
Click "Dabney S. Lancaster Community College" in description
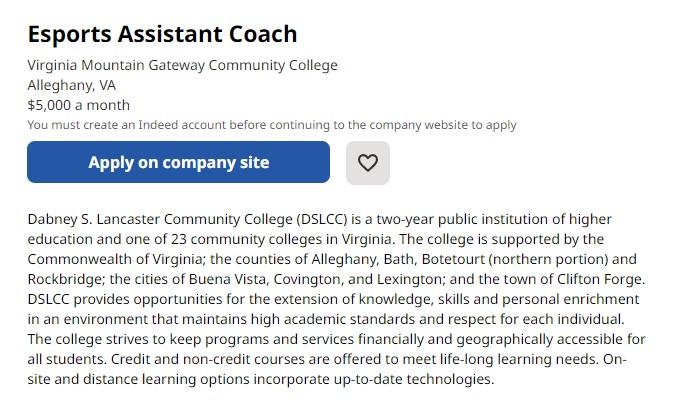coord(159,219)
